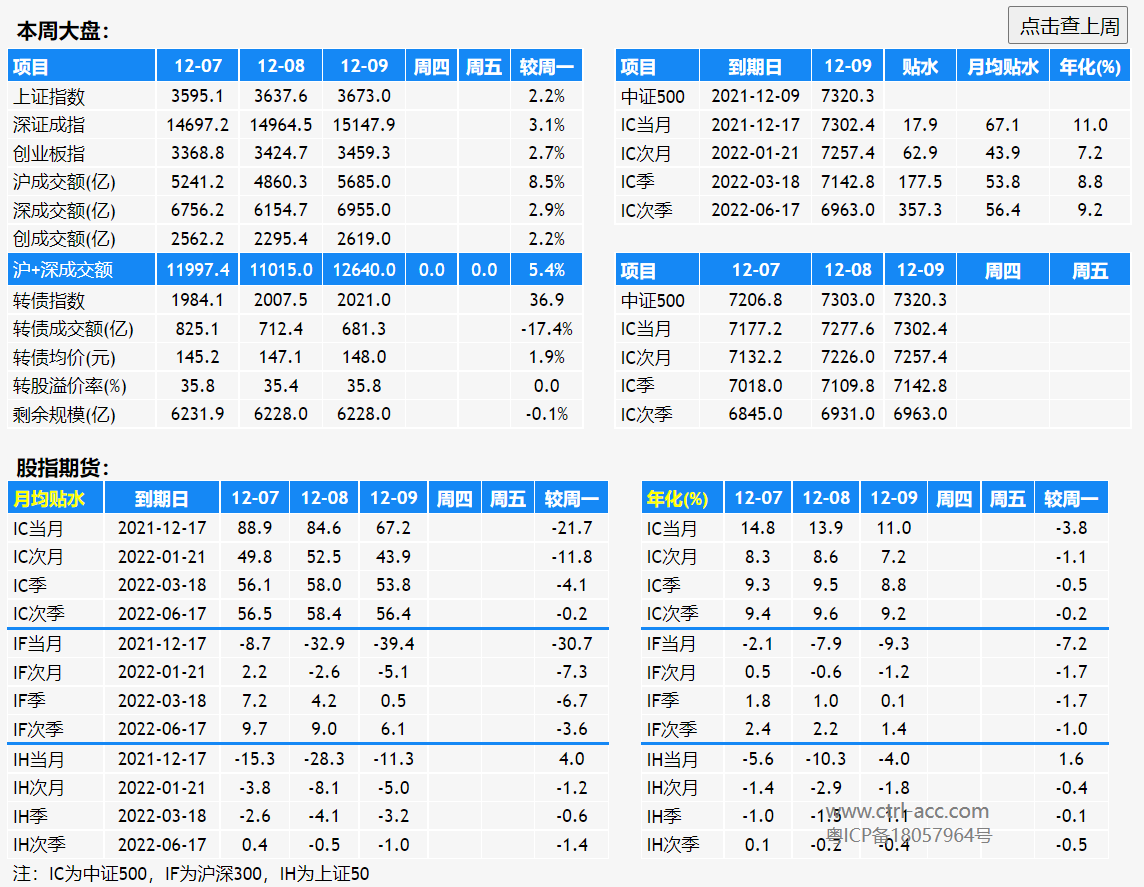Viewport: 1144px width, 887px height.
Task: Click the 8.5% change for 沪成交额
Action: (546, 182)
